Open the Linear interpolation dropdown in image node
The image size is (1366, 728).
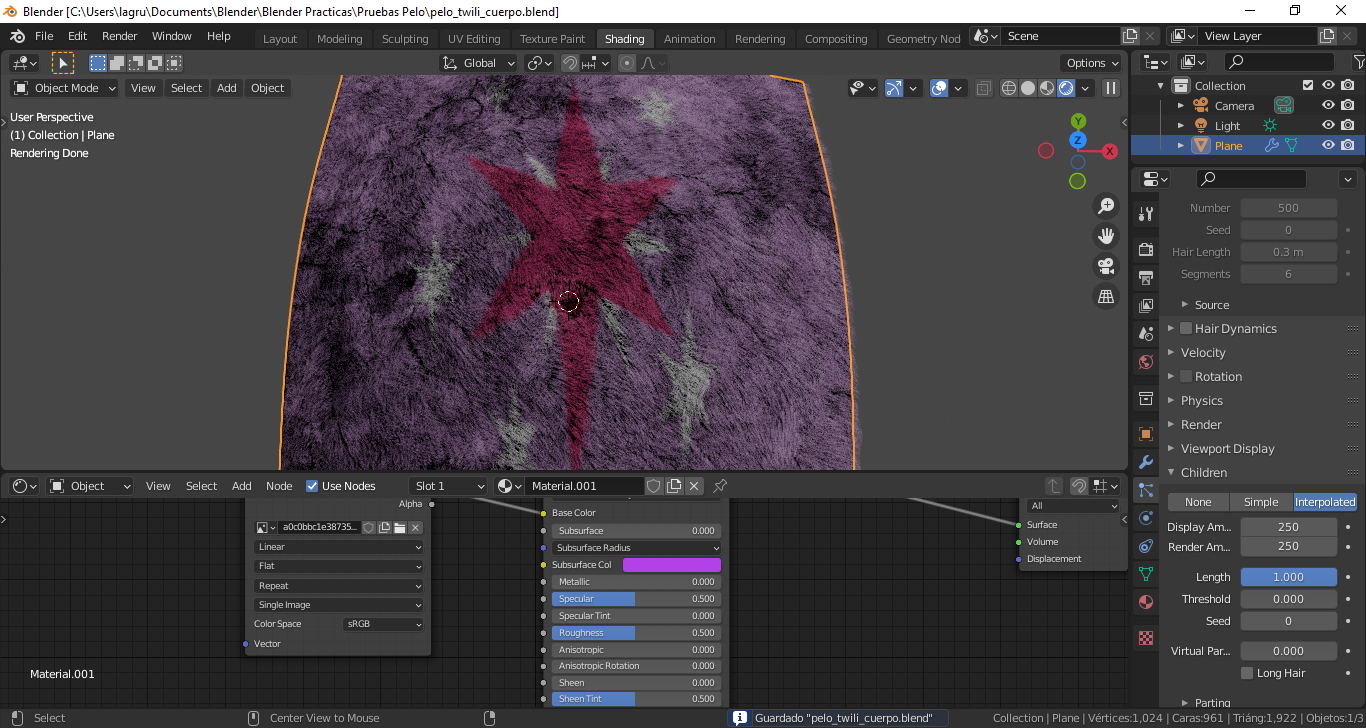339,547
